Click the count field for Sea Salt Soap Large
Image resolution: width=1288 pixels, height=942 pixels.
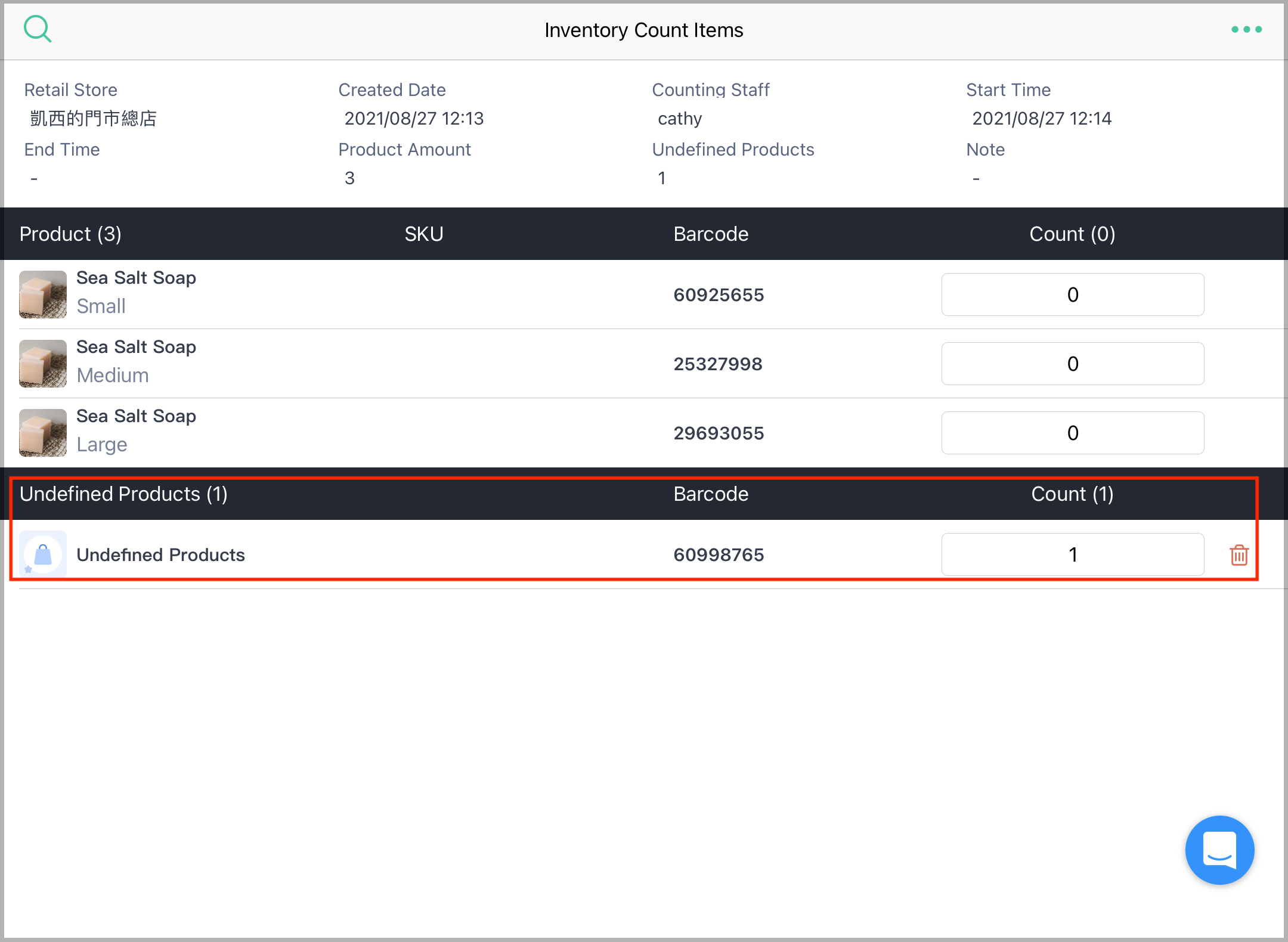tap(1072, 433)
